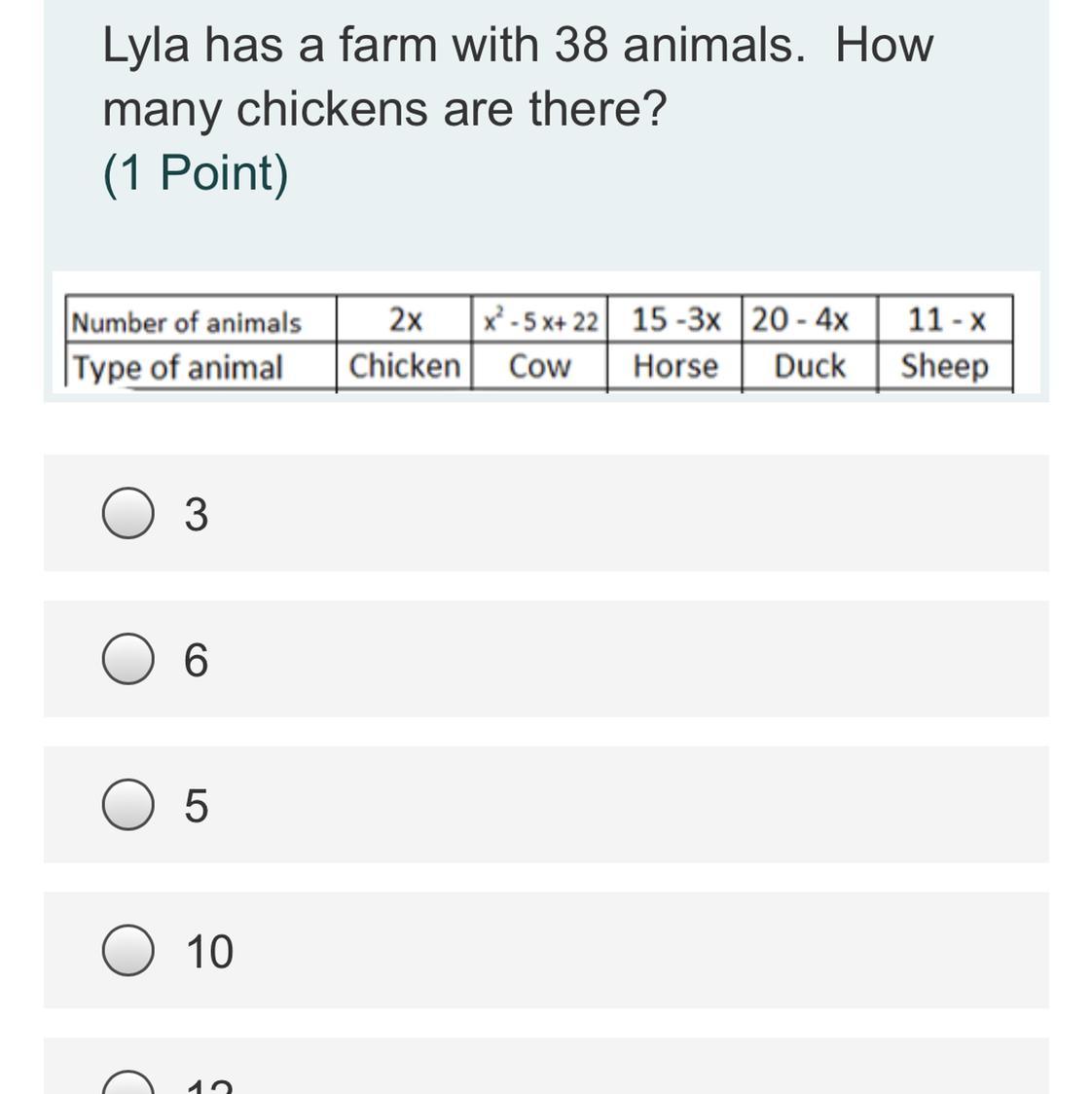Click the "2x" table cell

point(405,319)
